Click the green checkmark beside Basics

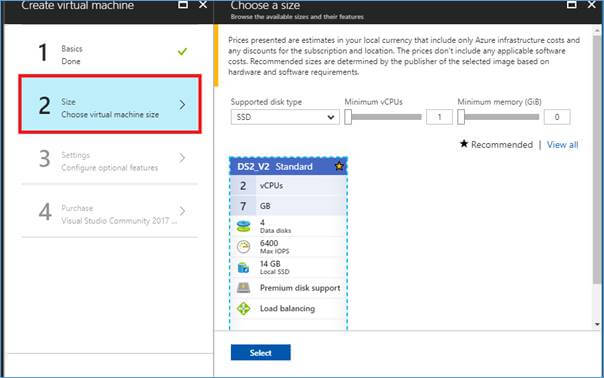click(183, 51)
